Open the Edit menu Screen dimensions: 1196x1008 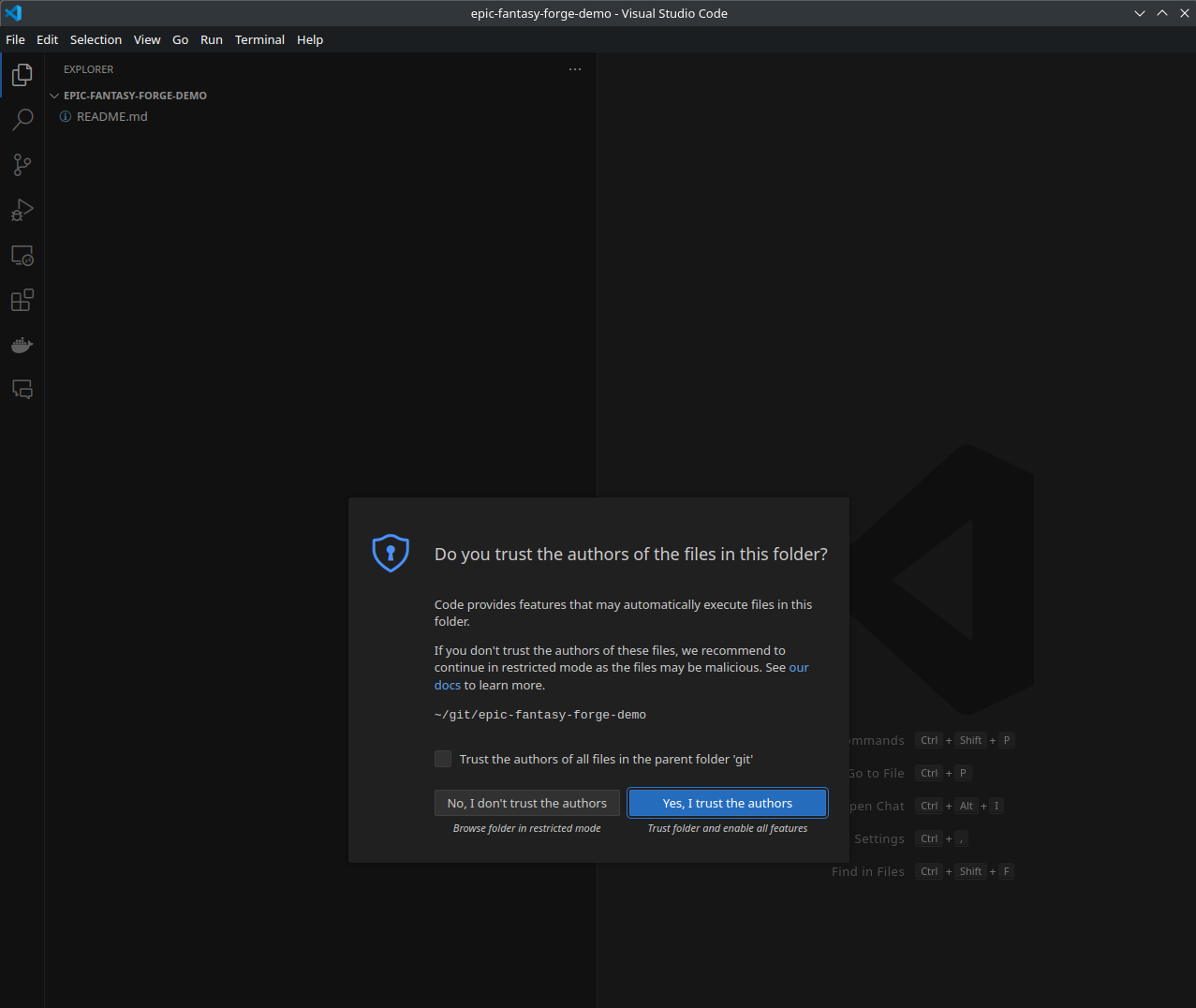point(48,39)
